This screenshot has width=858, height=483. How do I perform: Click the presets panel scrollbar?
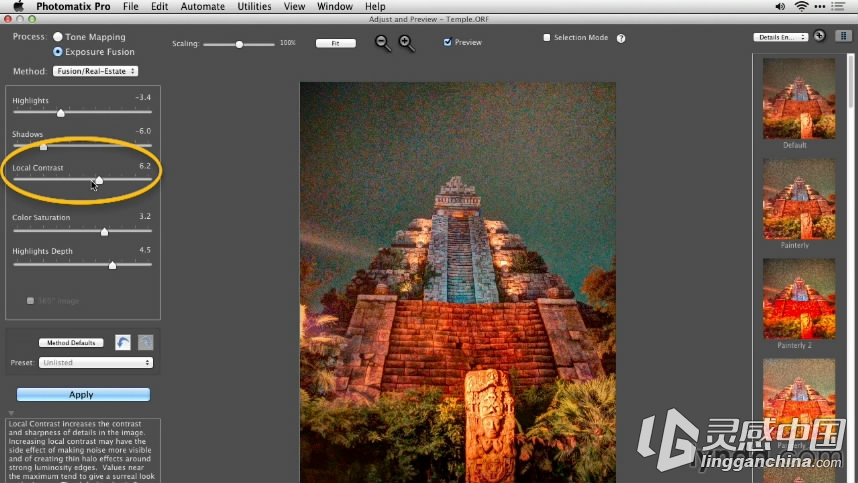point(850,80)
